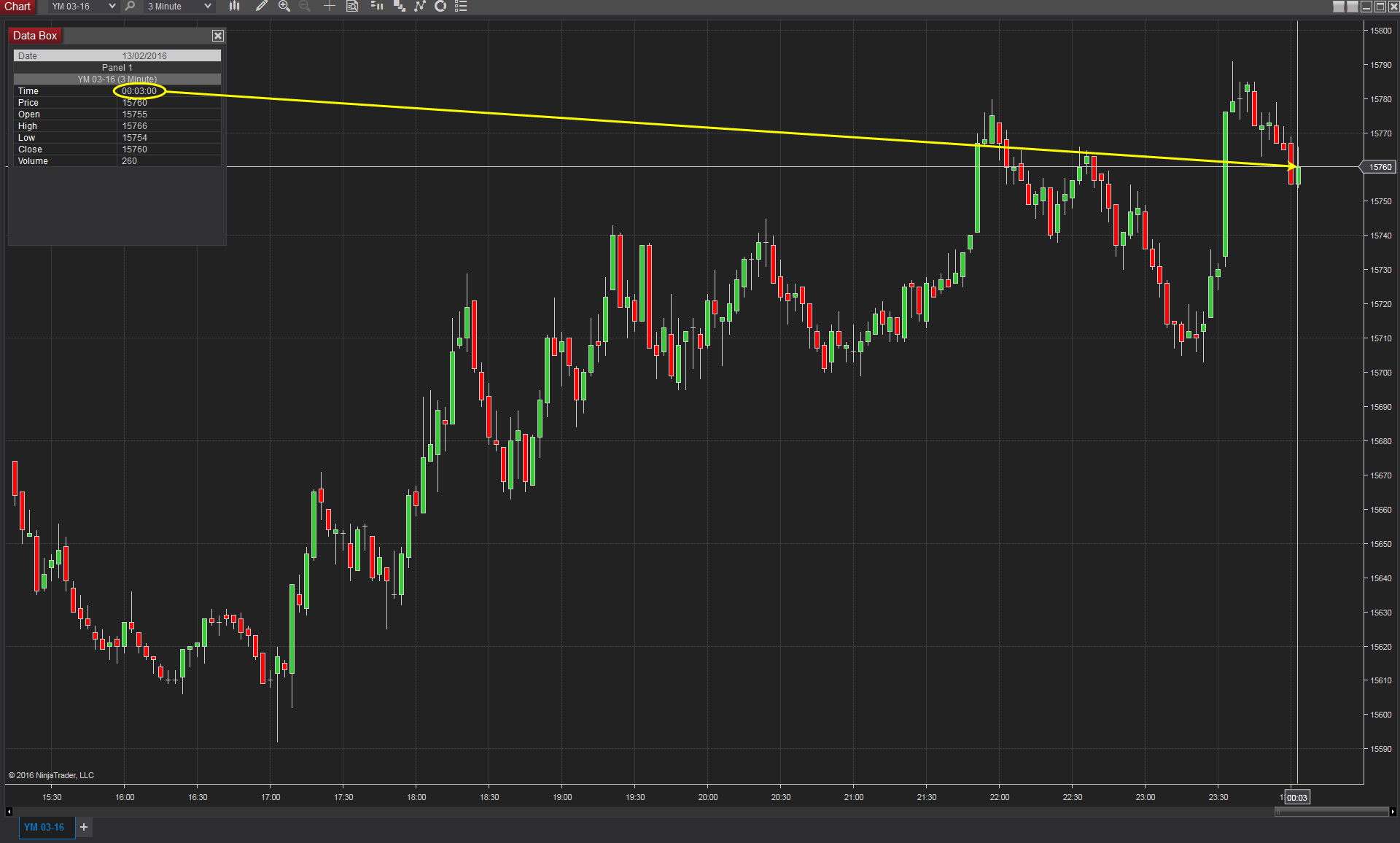Toggle the crosshair cursor tool

pyautogui.click(x=329, y=6)
